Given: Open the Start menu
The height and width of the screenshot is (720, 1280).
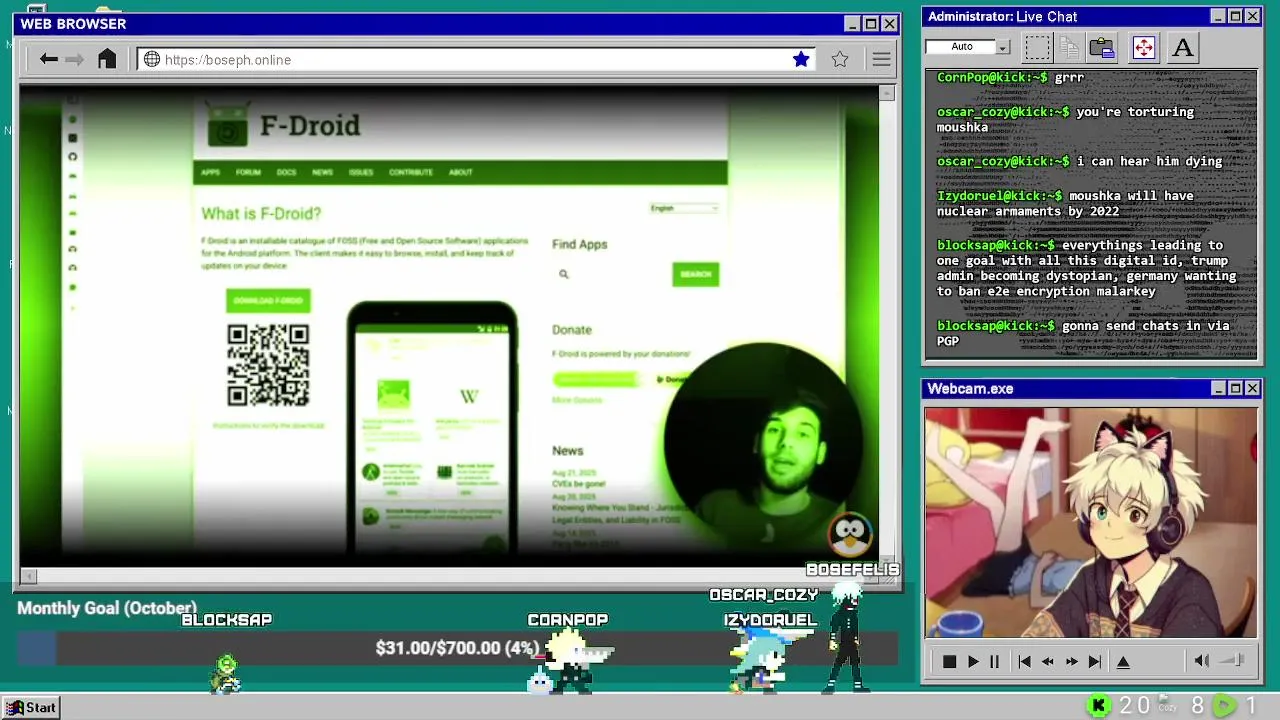Looking at the screenshot, I should 31,707.
